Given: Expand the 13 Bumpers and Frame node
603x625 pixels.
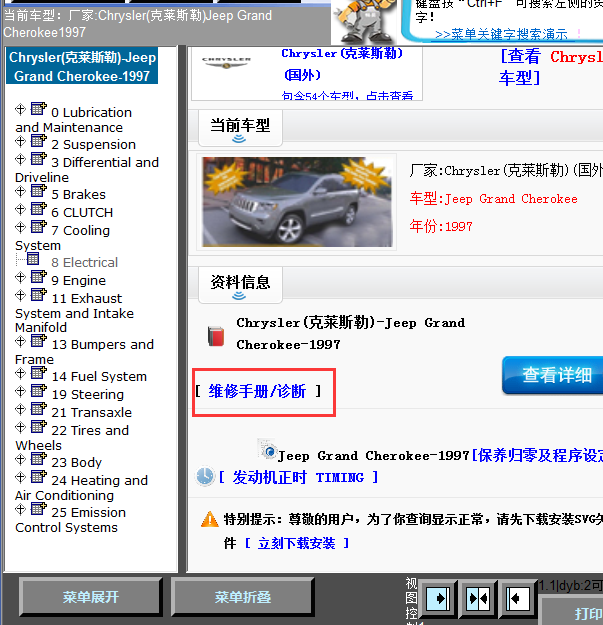Looking at the screenshot, I should pos(20,341).
